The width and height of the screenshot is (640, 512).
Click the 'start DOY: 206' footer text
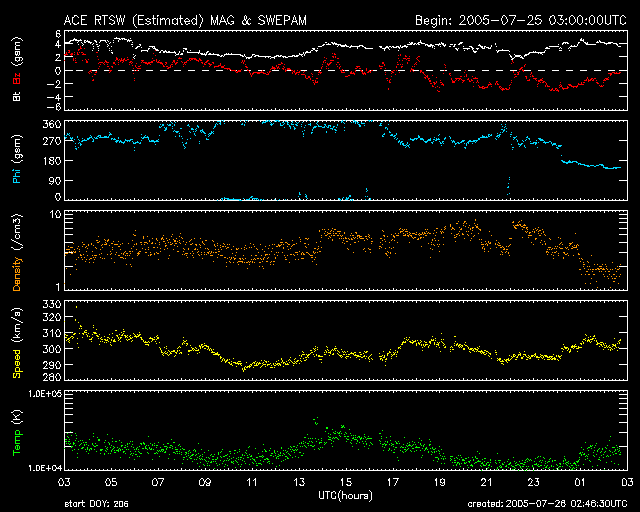96,504
